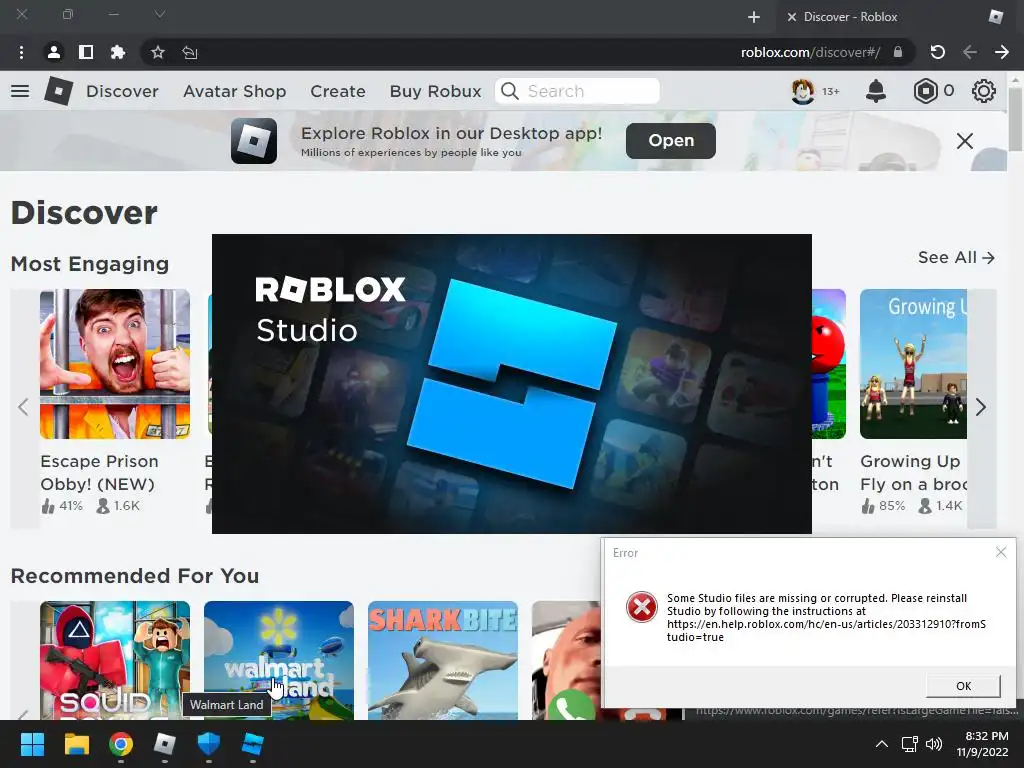Open SharkBite game thumbnail

(443, 660)
